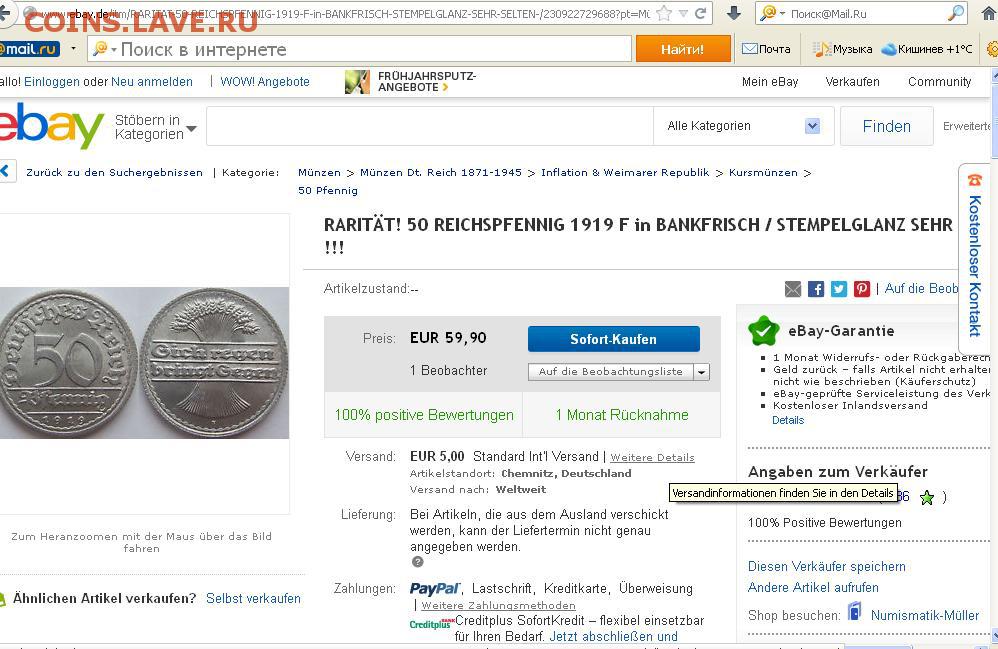Open browser downloads arrow icon
The height and width of the screenshot is (649, 998).
(734, 13)
